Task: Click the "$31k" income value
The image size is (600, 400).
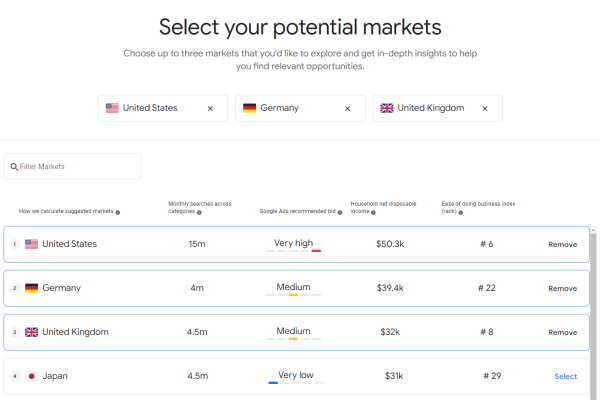Action: (394, 376)
